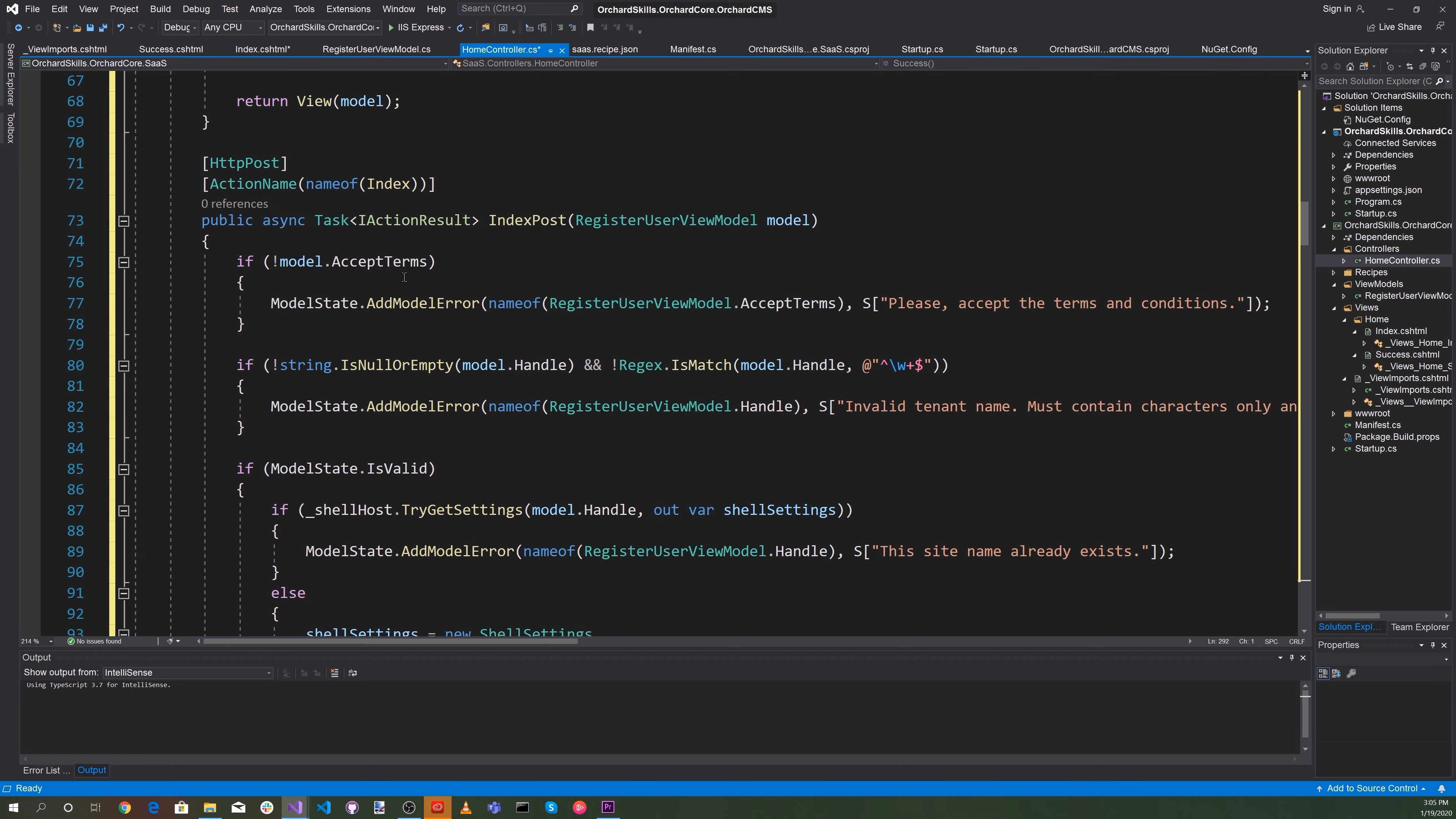The width and height of the screenshot is (1456, 819).
Task: Click the vertical Server Explorer side tab
Action: [10, 74]
